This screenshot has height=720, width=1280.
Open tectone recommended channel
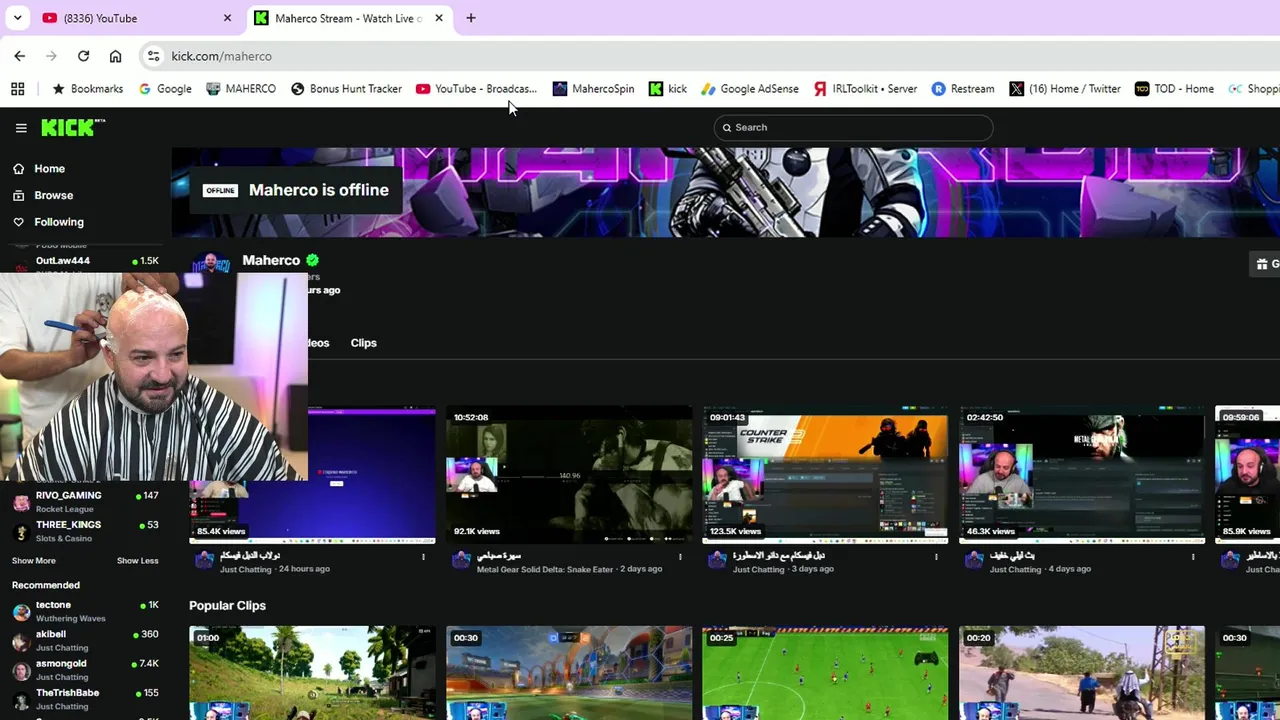click(x=85, y=611)
